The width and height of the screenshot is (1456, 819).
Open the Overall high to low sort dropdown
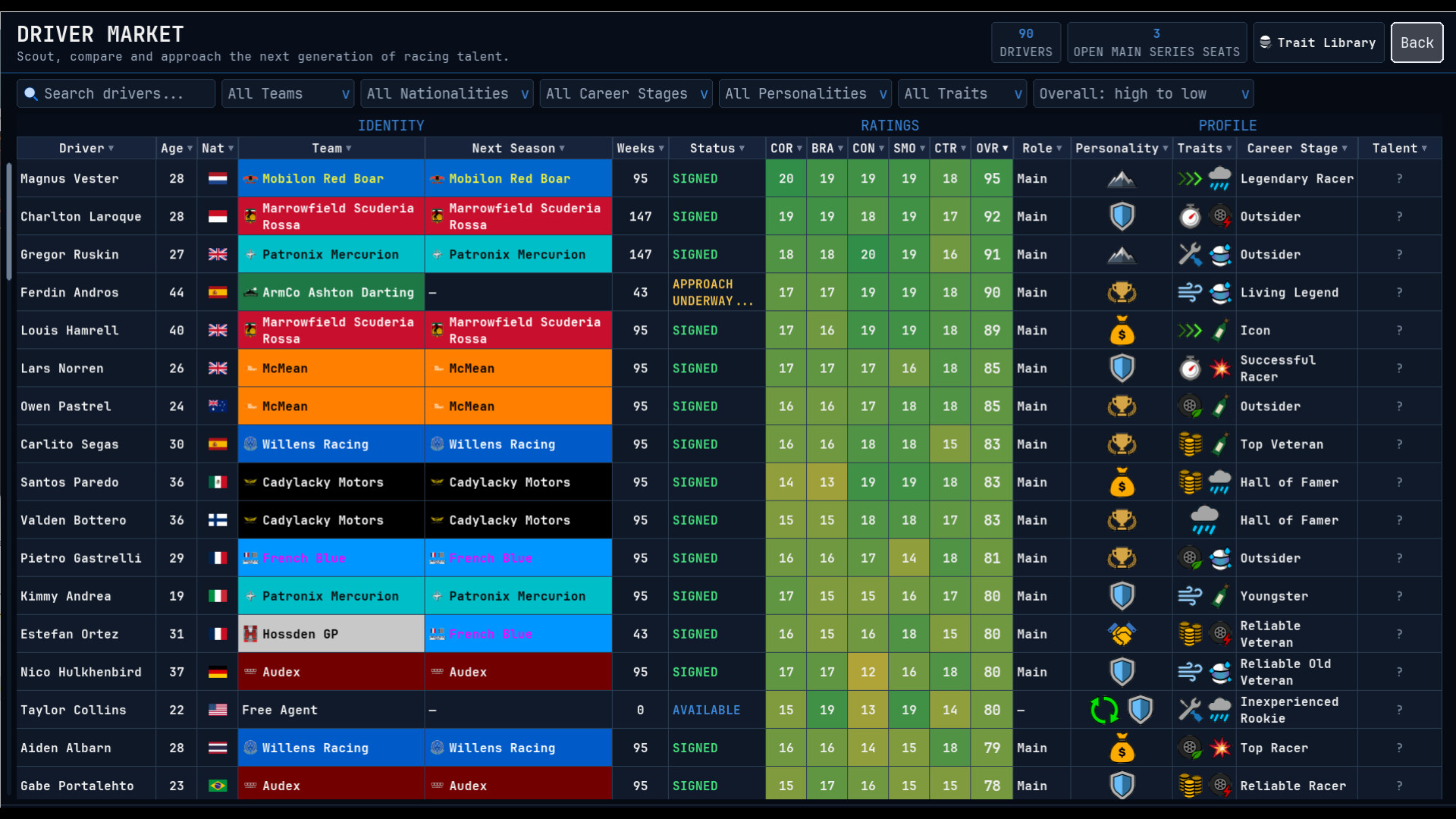(x=1143, y=94)
